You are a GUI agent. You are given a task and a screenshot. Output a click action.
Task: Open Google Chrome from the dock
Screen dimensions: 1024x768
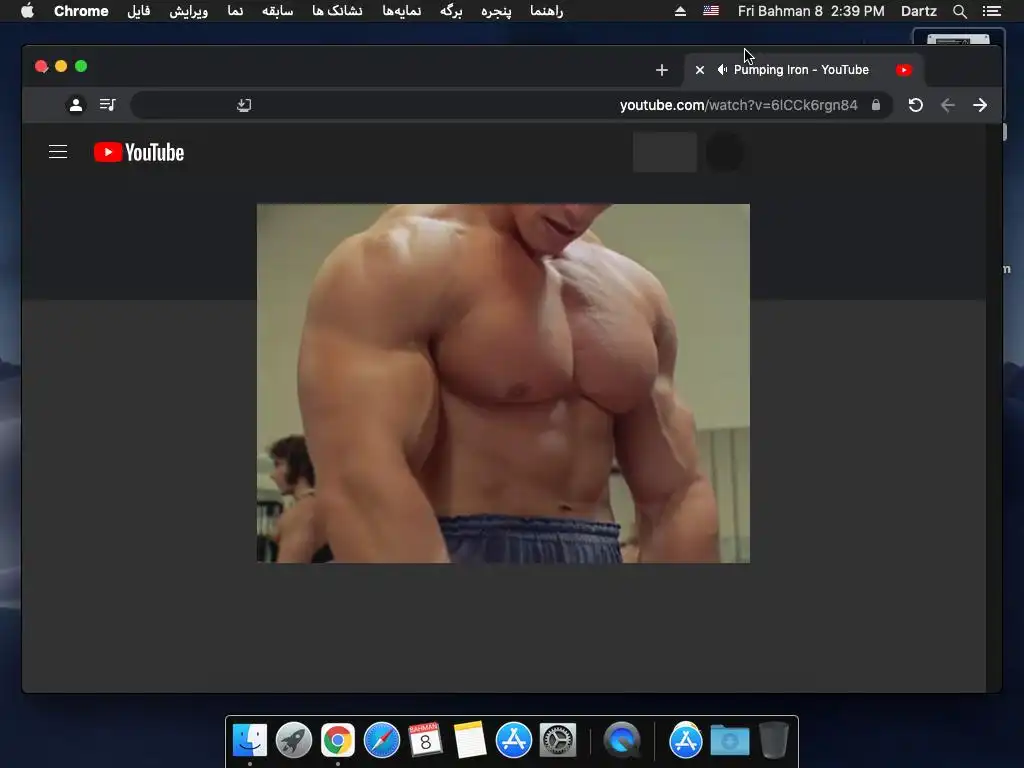(x=338, y=740)
